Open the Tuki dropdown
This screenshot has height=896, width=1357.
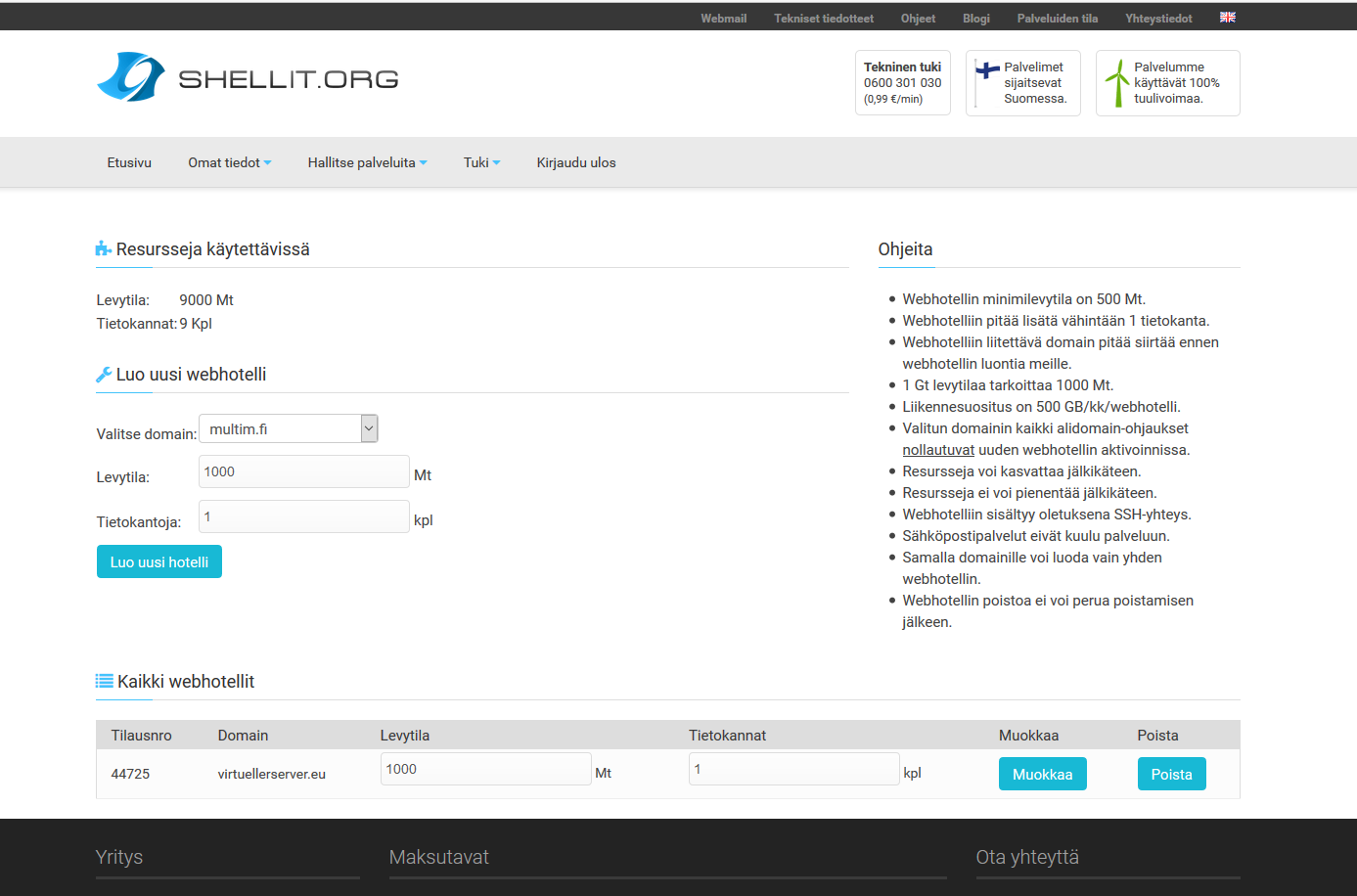pos(481,162)
